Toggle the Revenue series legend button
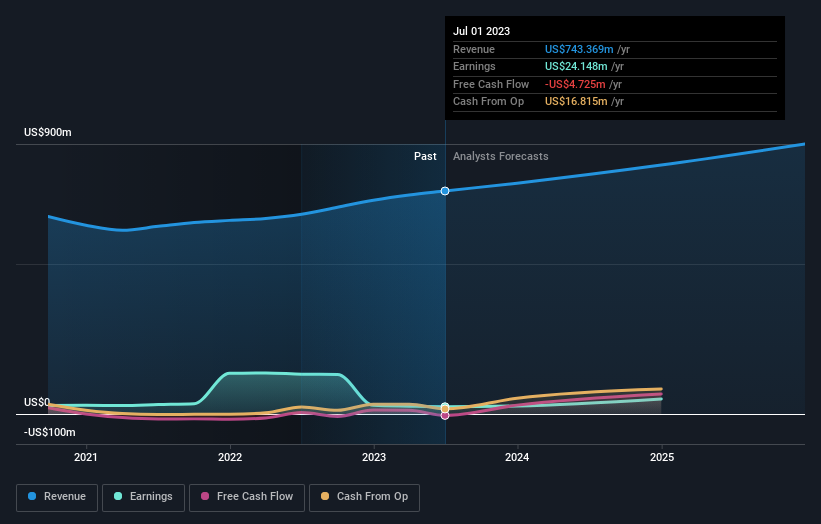This screenshot has height=524, width=821. [57, 497]
